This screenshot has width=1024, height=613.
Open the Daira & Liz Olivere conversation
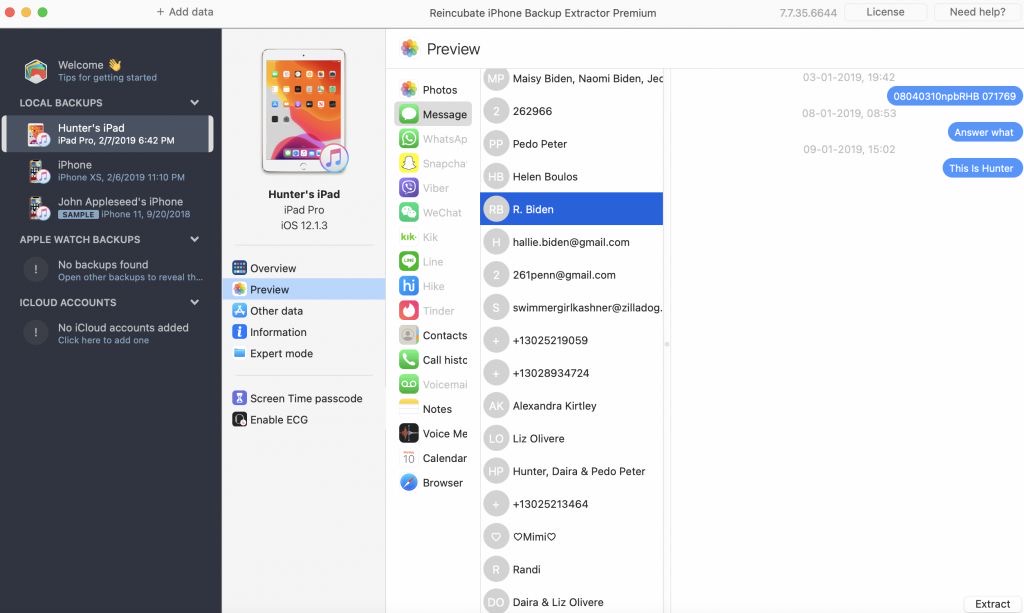point(571,602)
